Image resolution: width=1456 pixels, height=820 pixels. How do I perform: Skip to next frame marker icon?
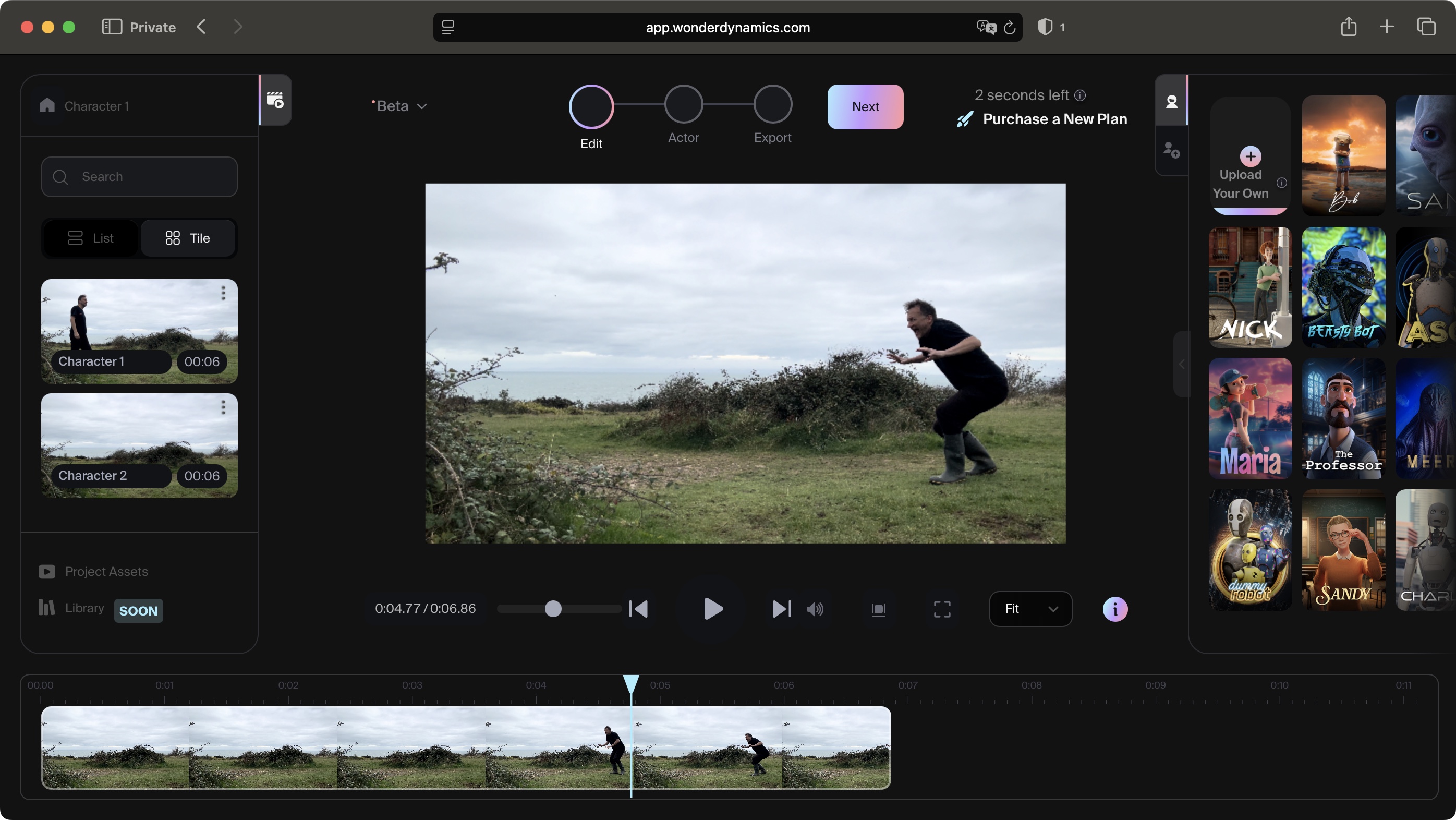tap(781, 609)
